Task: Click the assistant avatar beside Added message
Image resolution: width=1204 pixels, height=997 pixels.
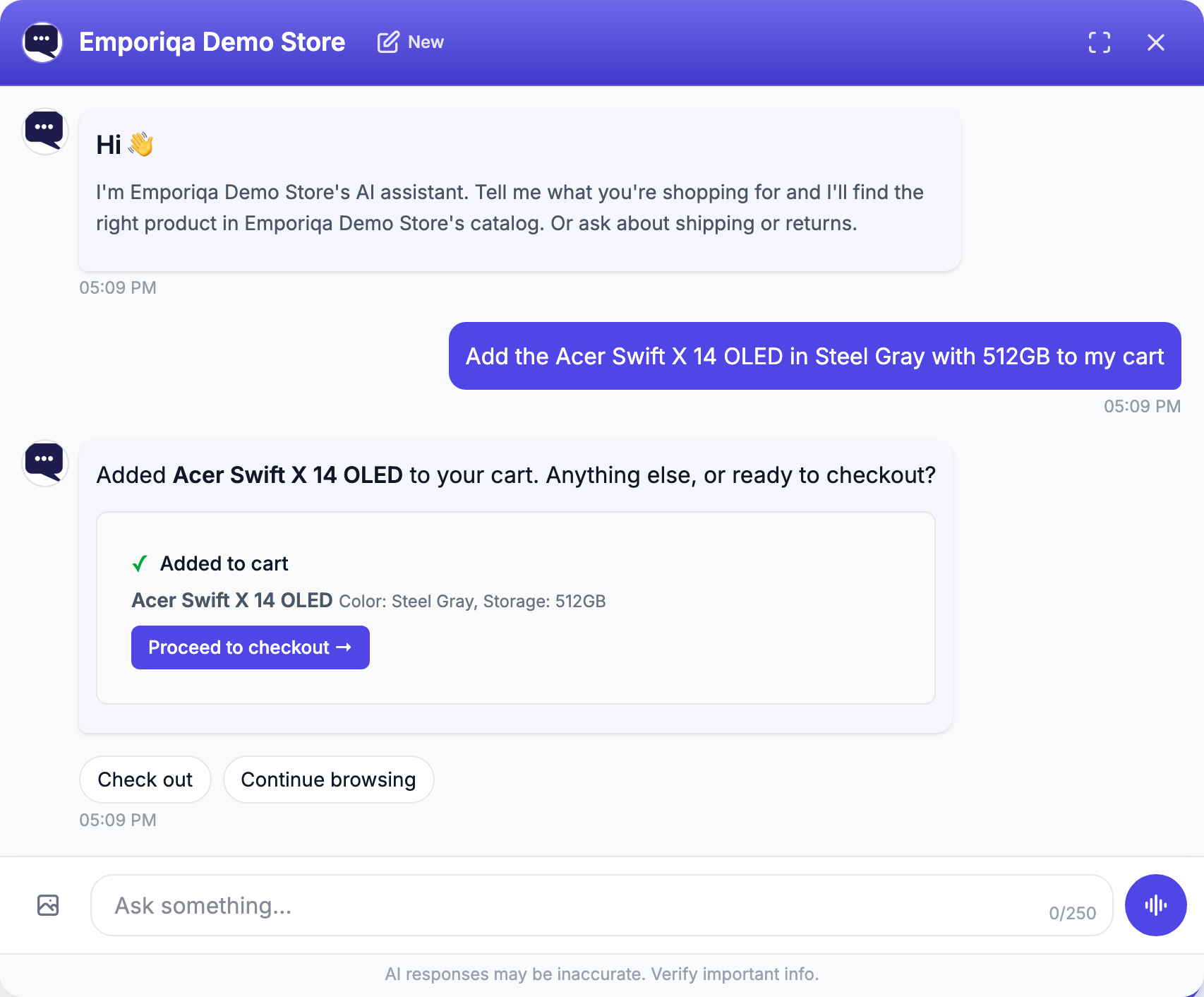Action: 45,463
